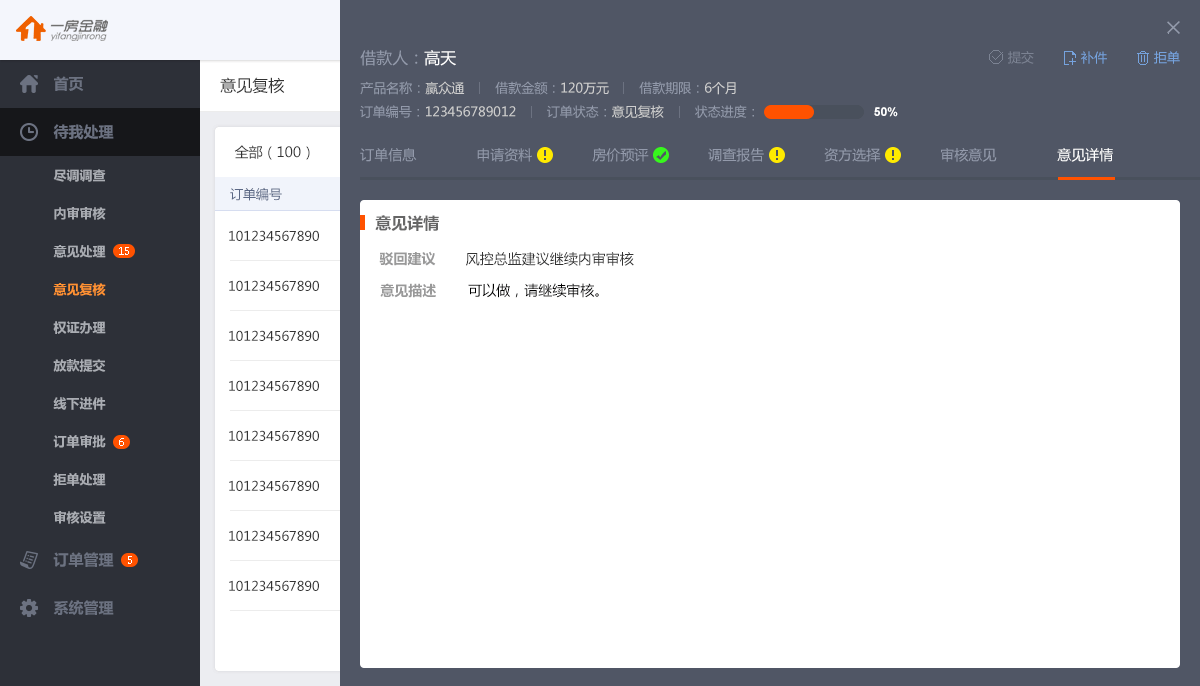Click the 系统管理 gear icon
1200x686 pixels.
click(x=29, y=608)
